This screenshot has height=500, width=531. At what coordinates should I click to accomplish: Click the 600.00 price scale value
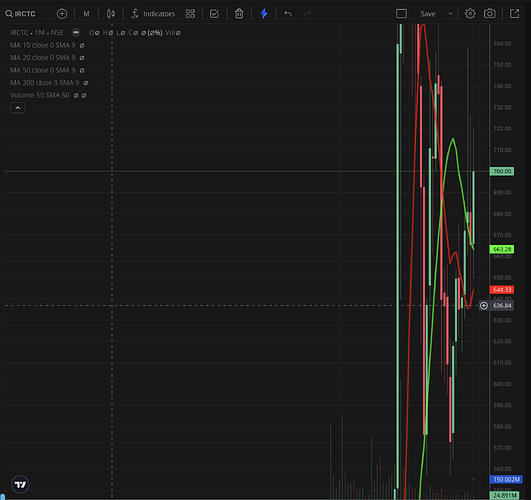tap(502, 384)
